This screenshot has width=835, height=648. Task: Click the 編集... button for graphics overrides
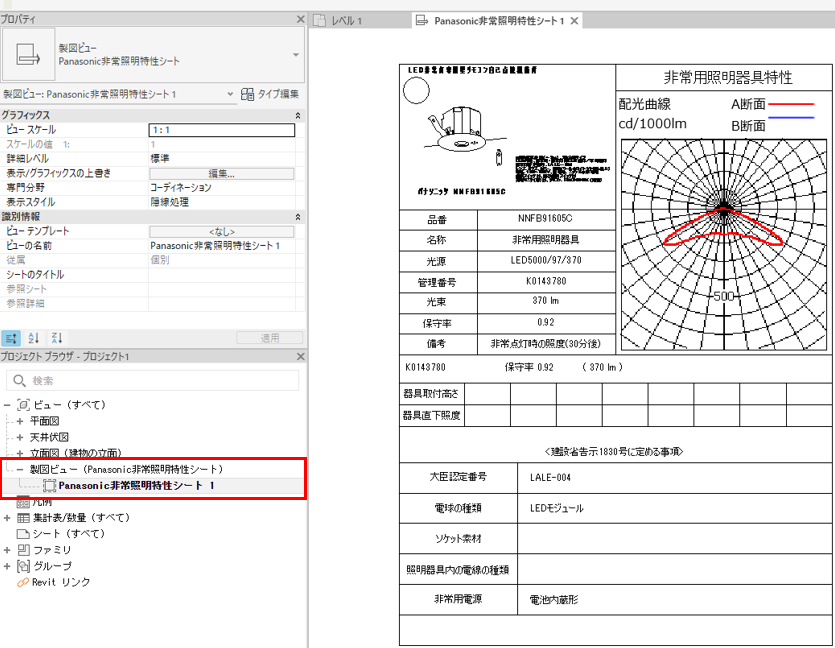click(221, 173)
